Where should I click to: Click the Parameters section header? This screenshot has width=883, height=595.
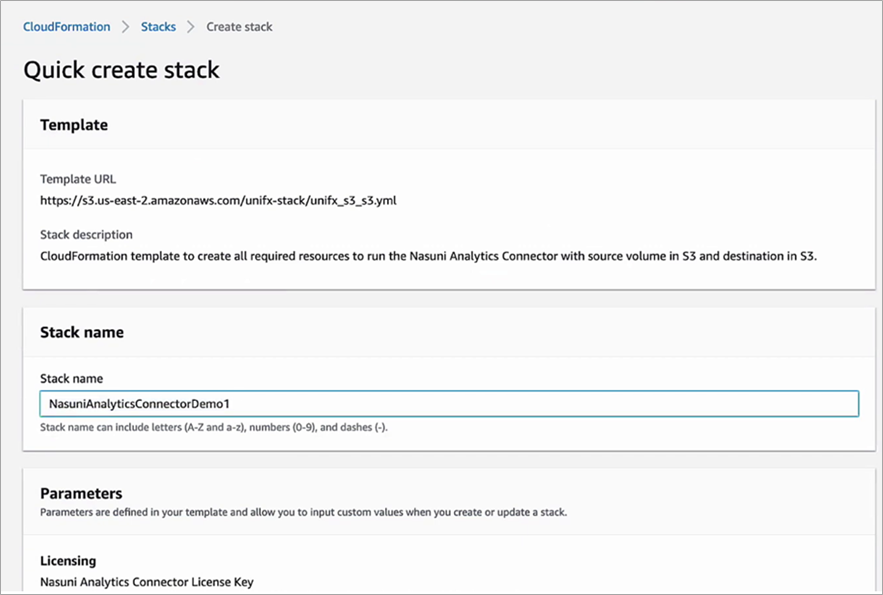click(81, 493)
